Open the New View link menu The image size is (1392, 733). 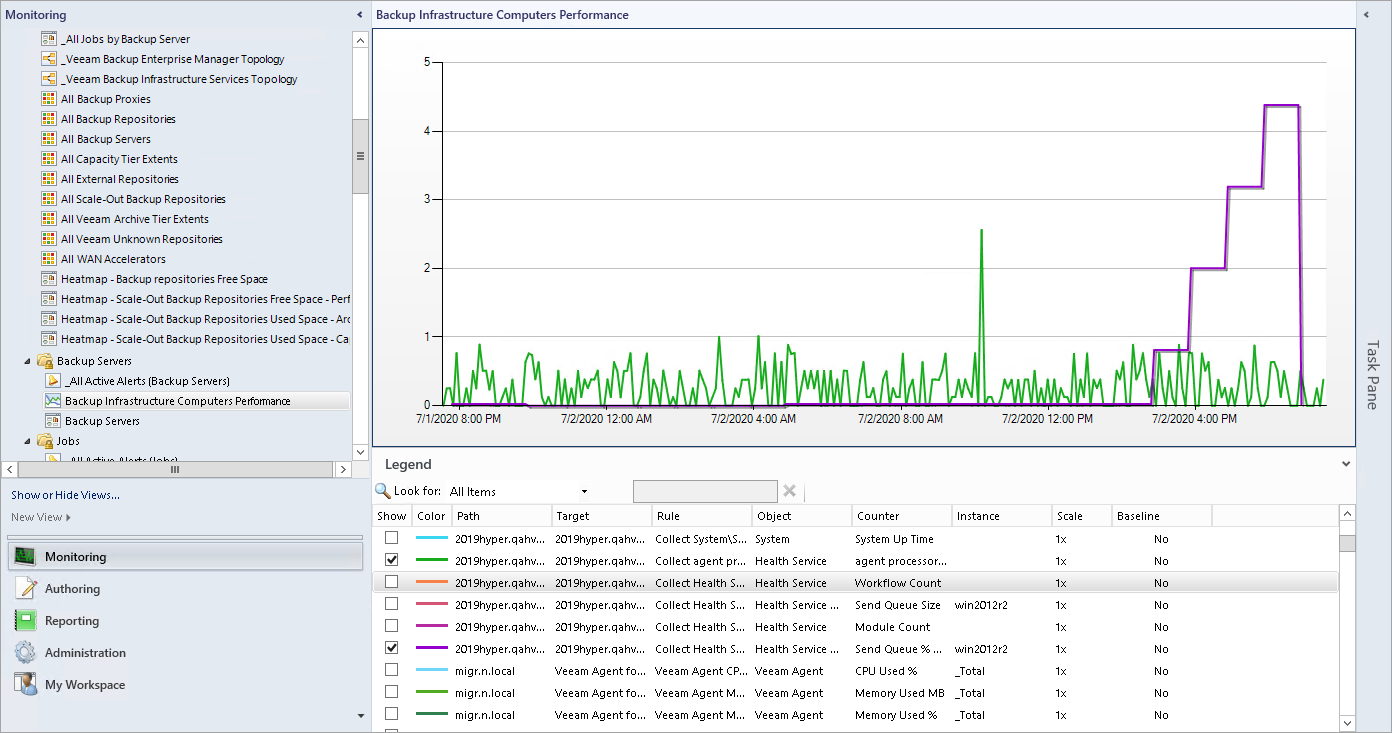(x=41, y=517)
